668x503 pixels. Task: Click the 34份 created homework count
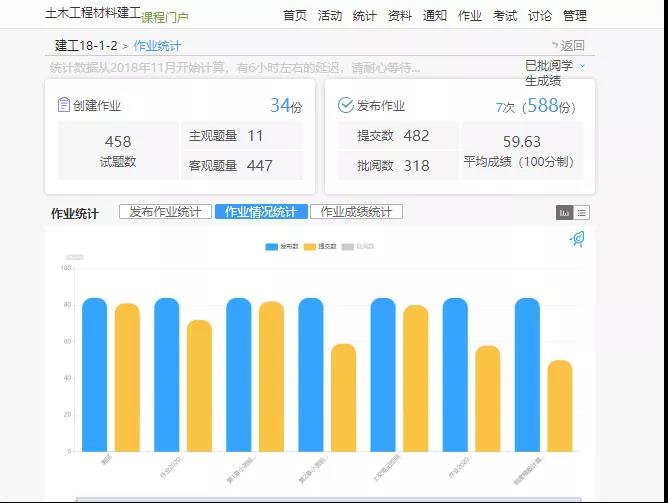click(286, 105)
